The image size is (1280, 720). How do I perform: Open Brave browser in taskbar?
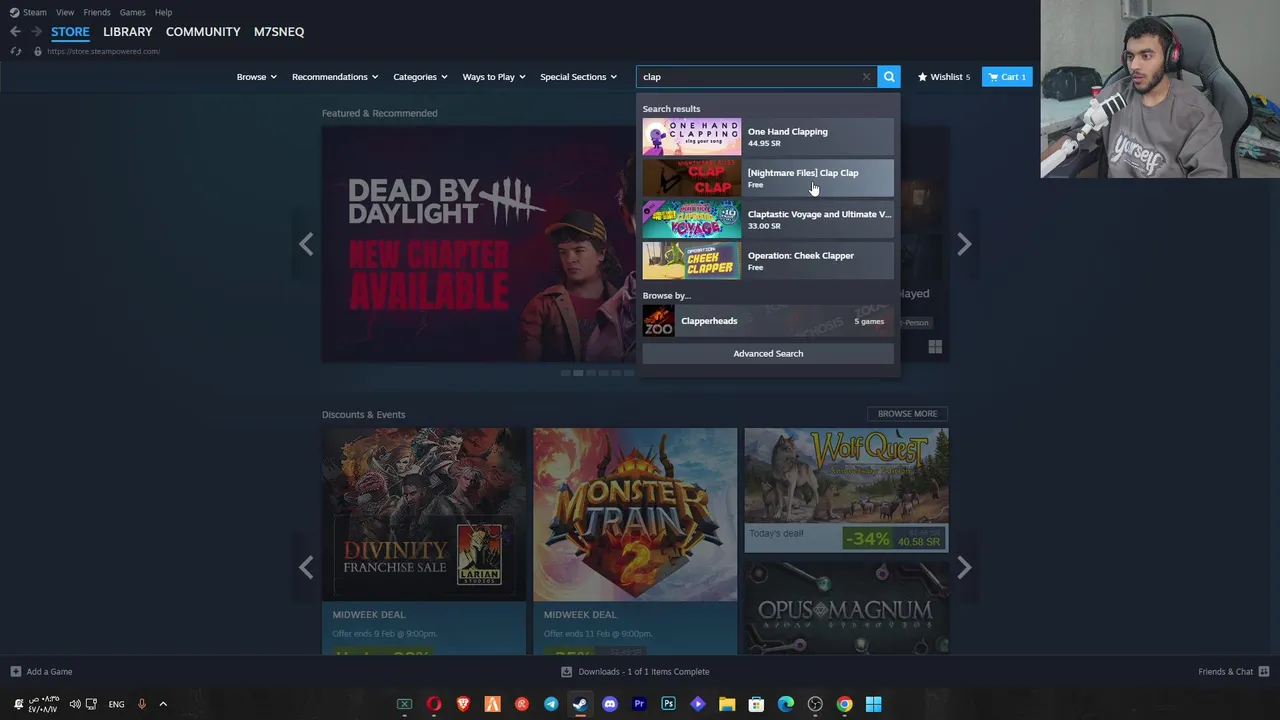[463, 704]
